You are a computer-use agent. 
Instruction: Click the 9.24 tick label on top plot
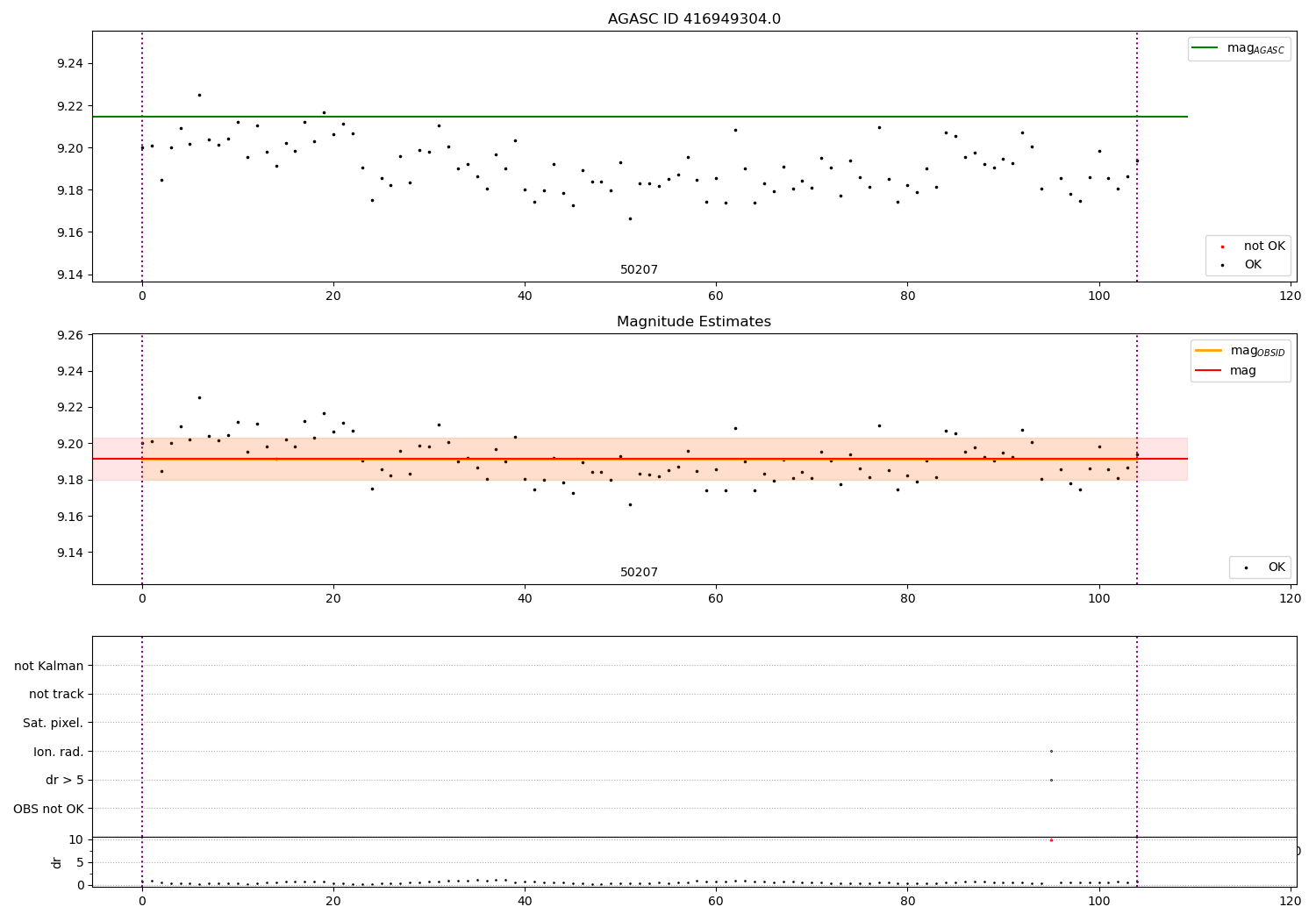click(70, 64)
